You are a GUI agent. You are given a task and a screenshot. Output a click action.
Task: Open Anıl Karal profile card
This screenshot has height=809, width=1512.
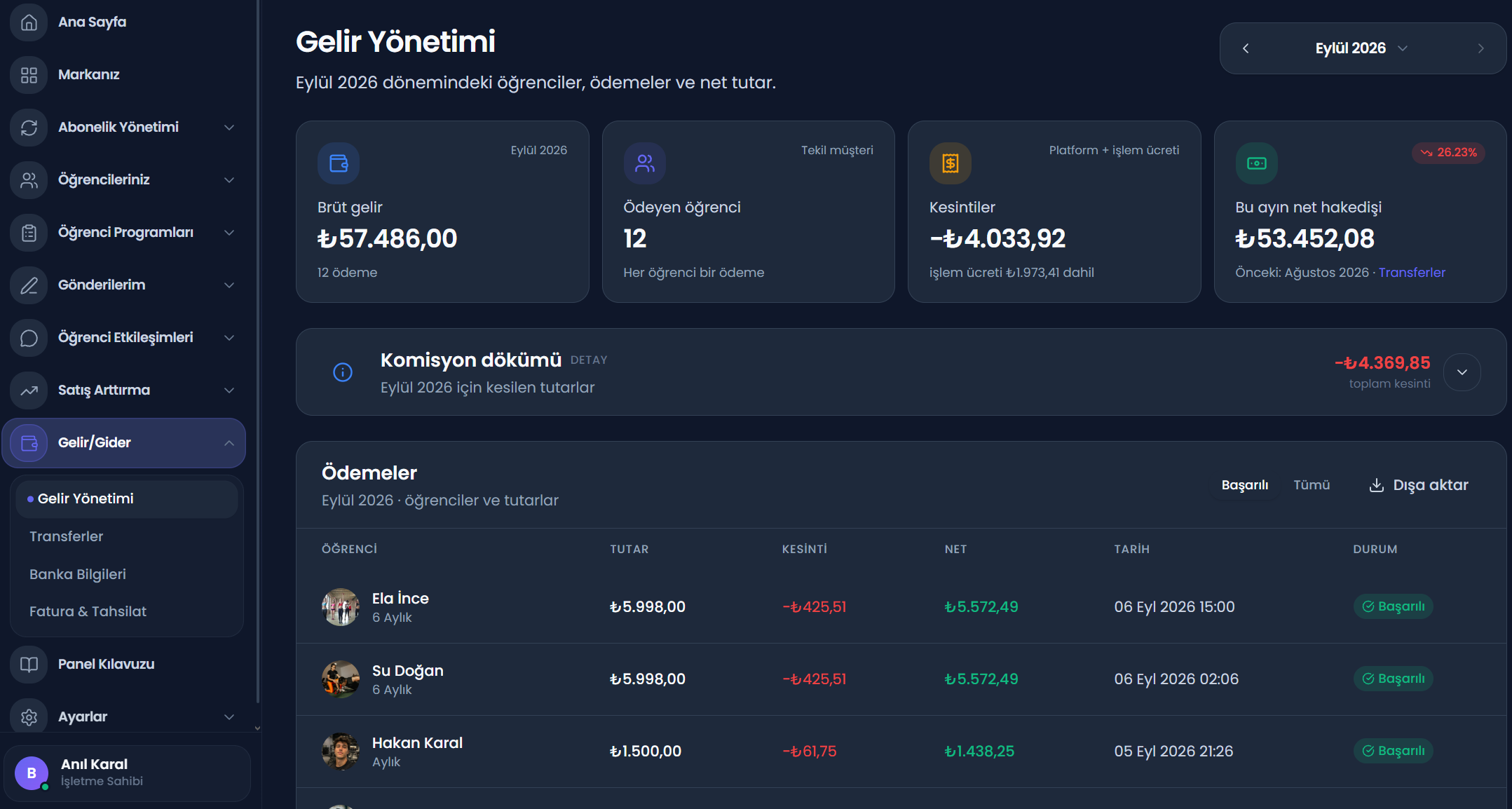(x=127, y=773)
